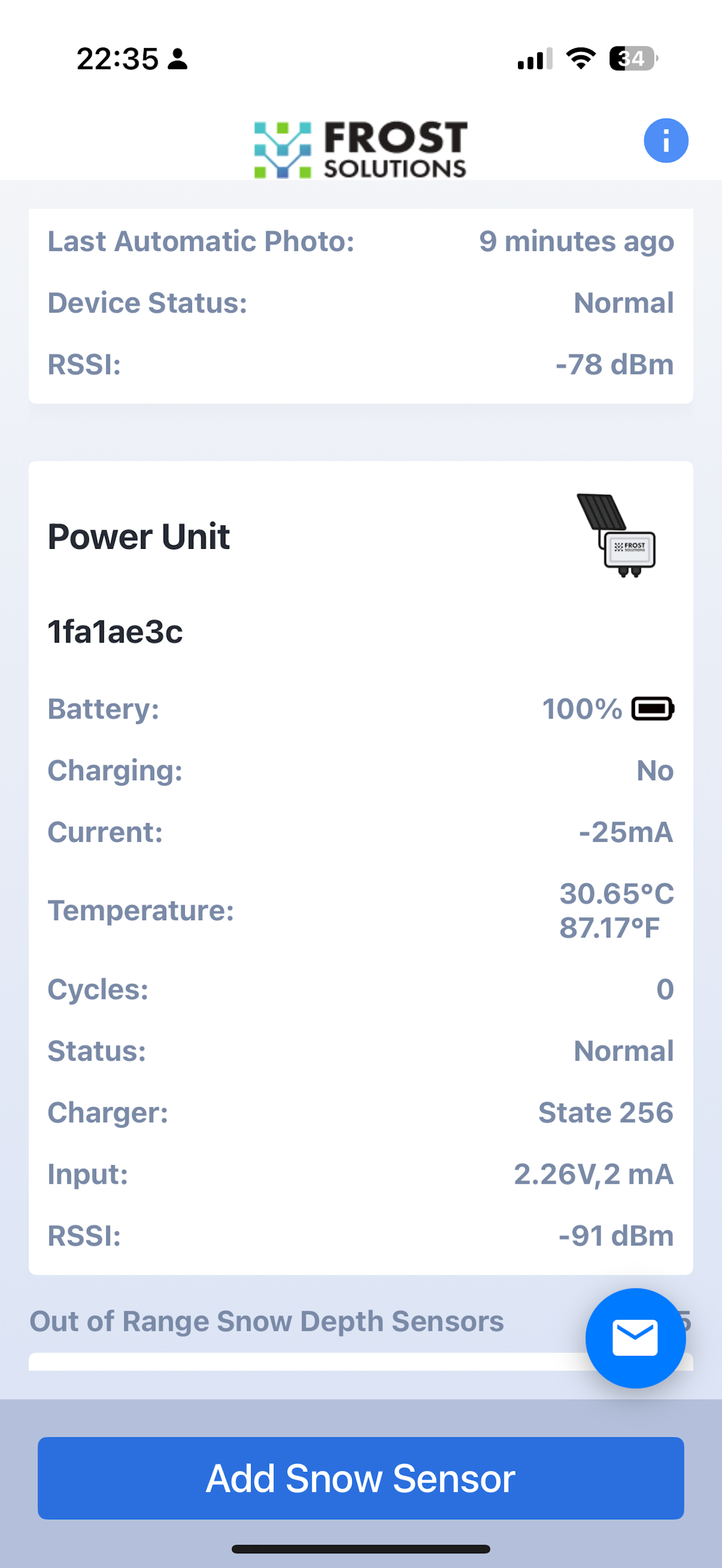Tap the device ID 1fa1ae3c

pyautogui.click(x=115, y=631)
